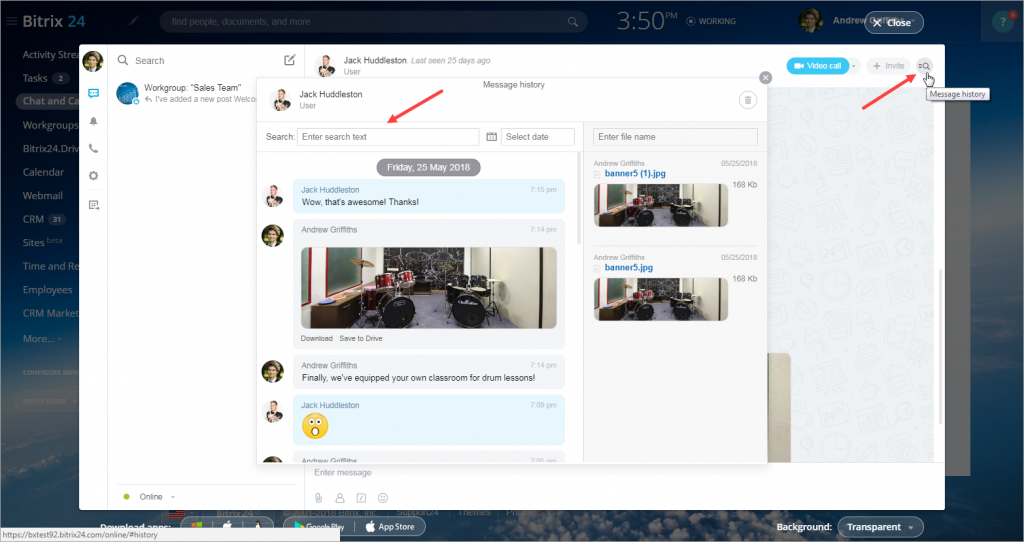Click the Windows download app icon
1024x542 pixels.
(x=197, y=526)
